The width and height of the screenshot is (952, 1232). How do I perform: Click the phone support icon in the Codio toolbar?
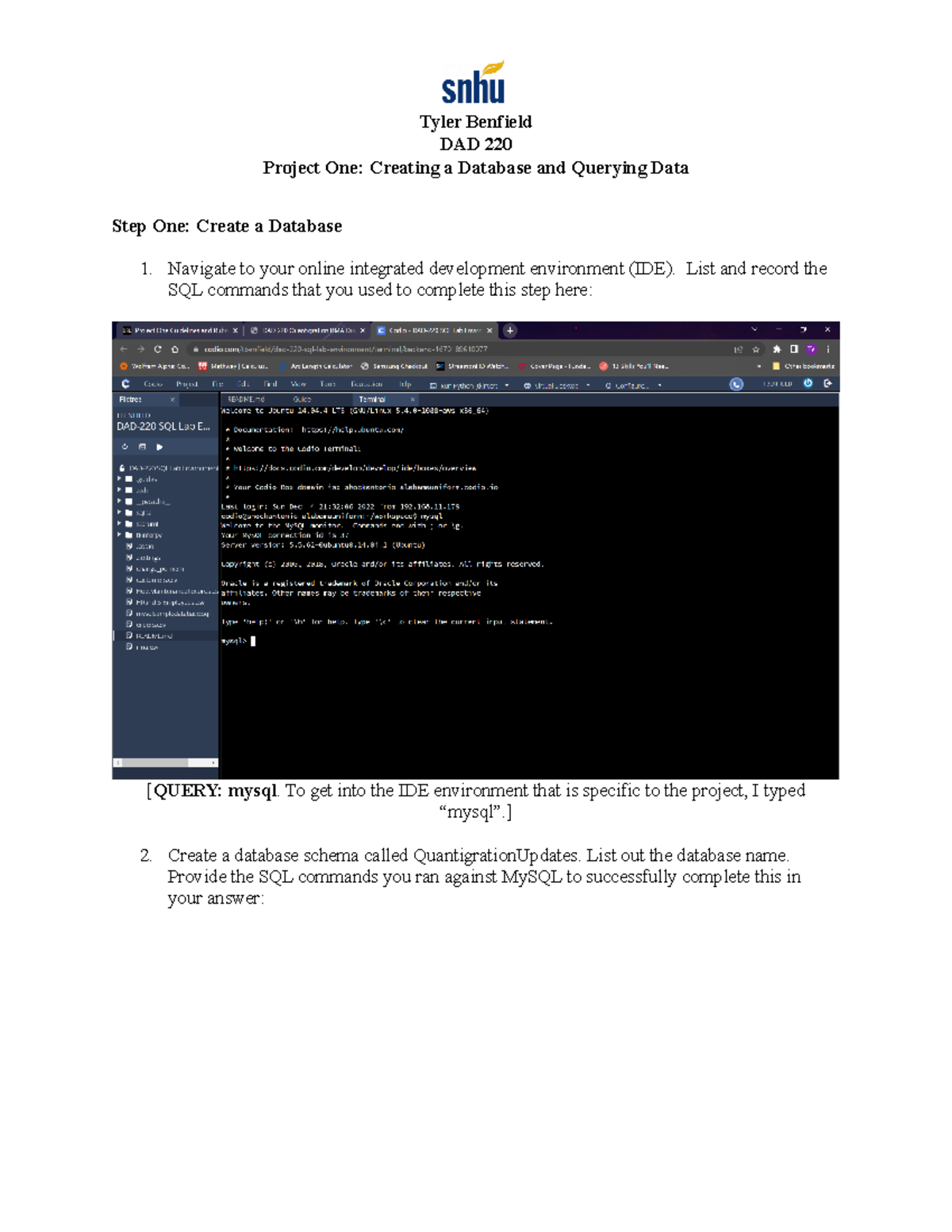[736, 384]
